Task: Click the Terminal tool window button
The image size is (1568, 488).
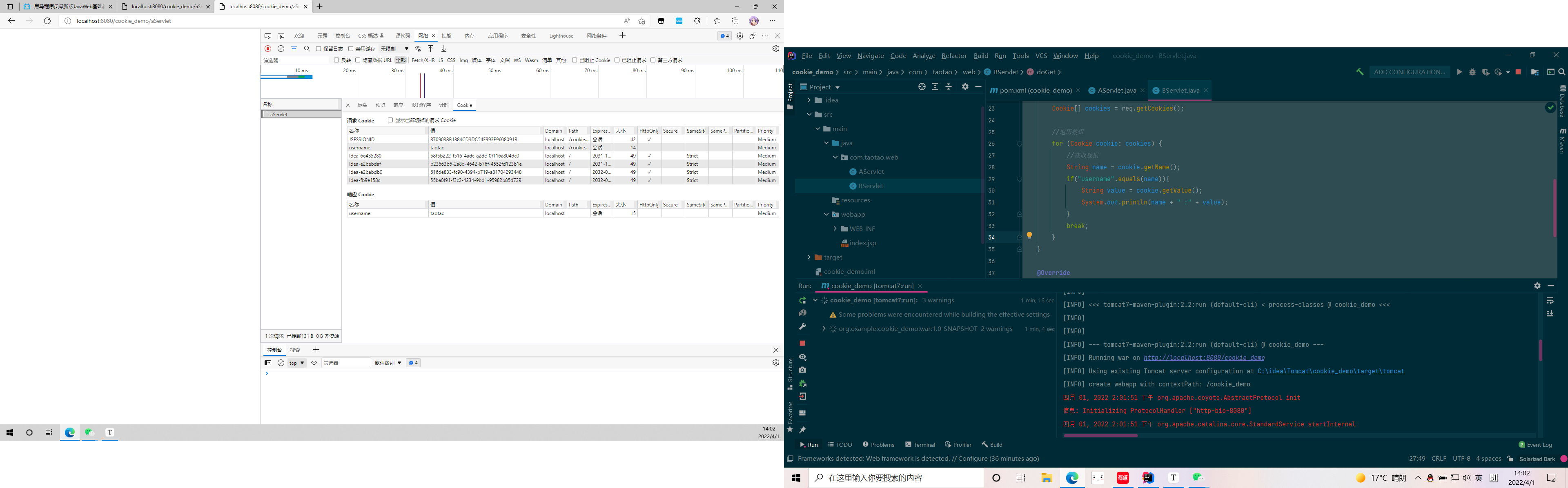Action: pyautogui.click(x=920, y=445)
